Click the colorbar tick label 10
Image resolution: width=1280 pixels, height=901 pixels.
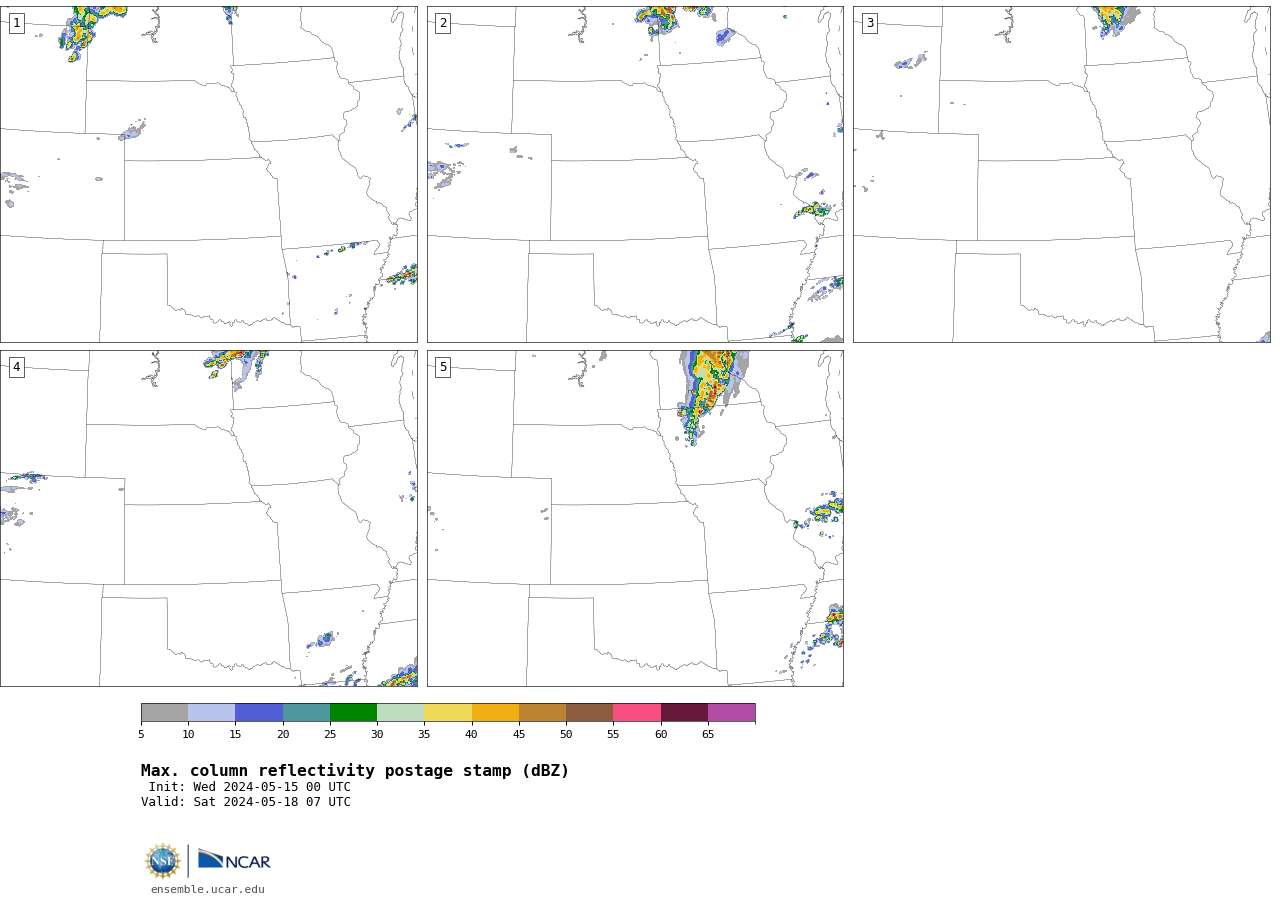(188, 735)
